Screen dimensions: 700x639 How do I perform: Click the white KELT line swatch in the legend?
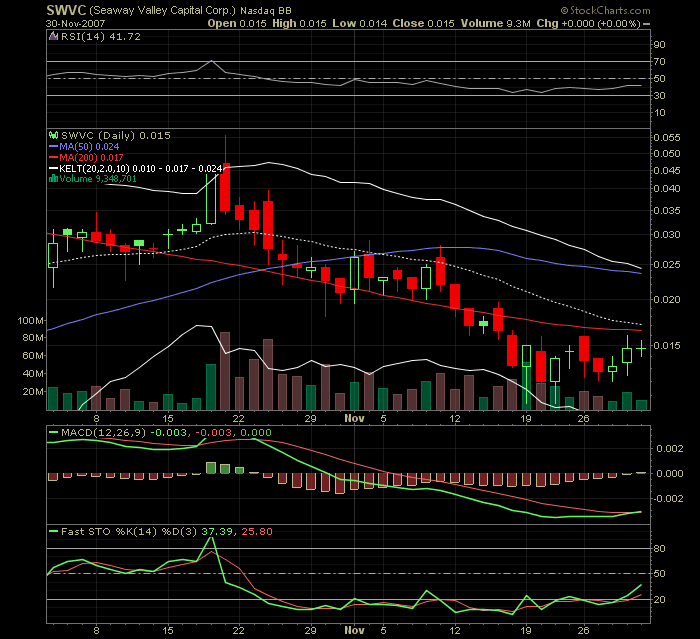(54, 168)
